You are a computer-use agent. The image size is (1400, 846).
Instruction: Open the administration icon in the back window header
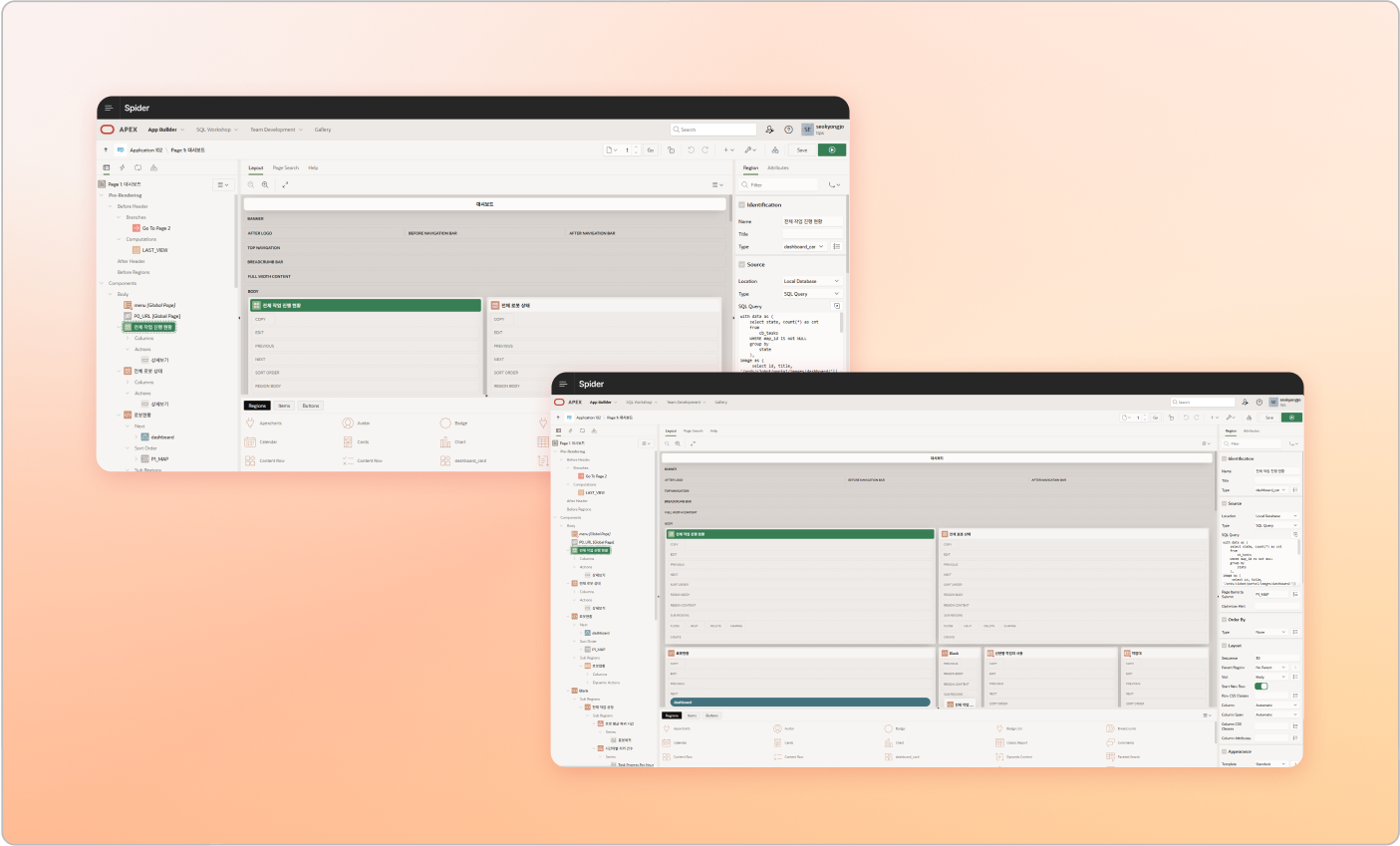tap(770, 130)
